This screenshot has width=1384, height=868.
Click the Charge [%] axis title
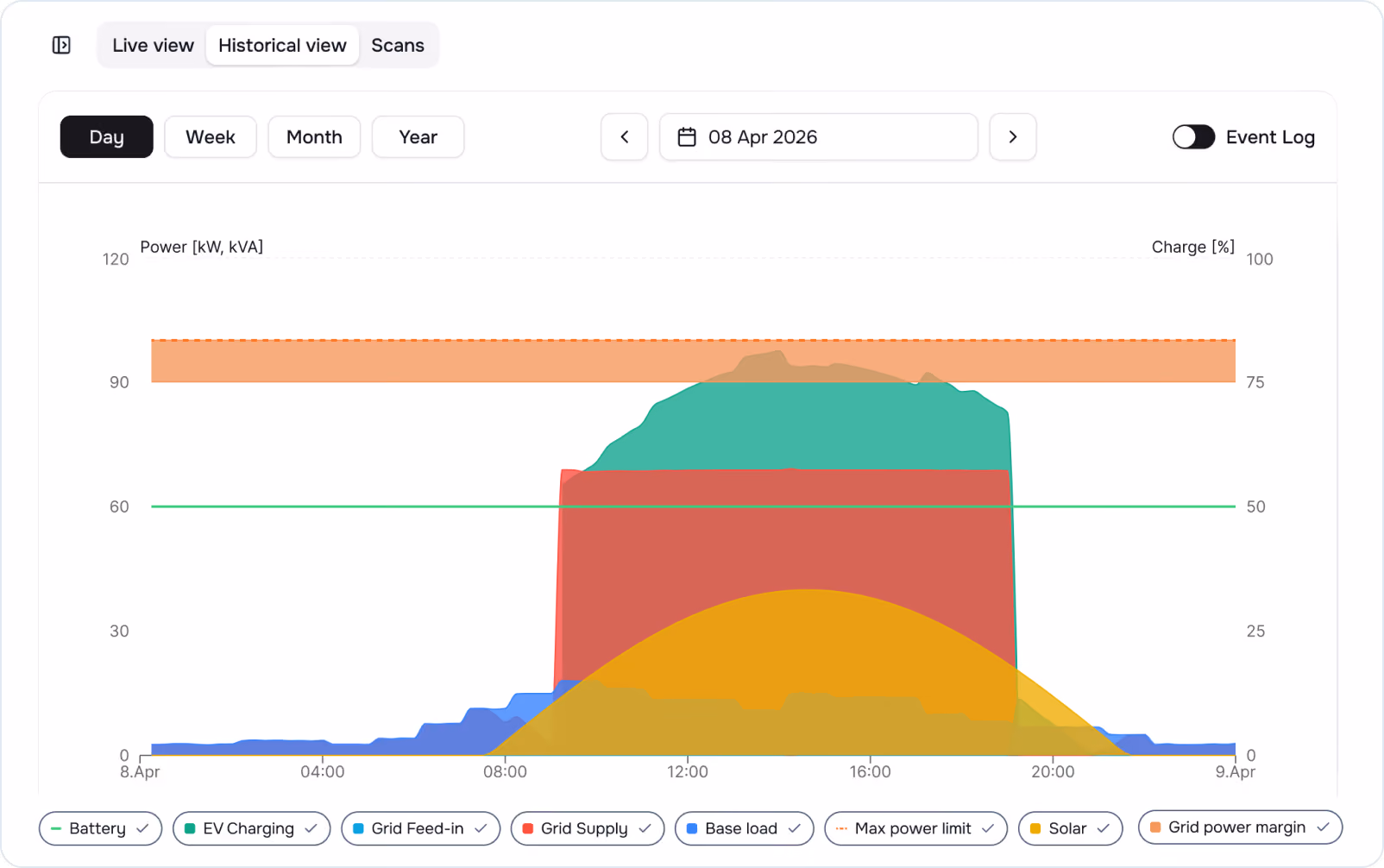click(1193, 247)
